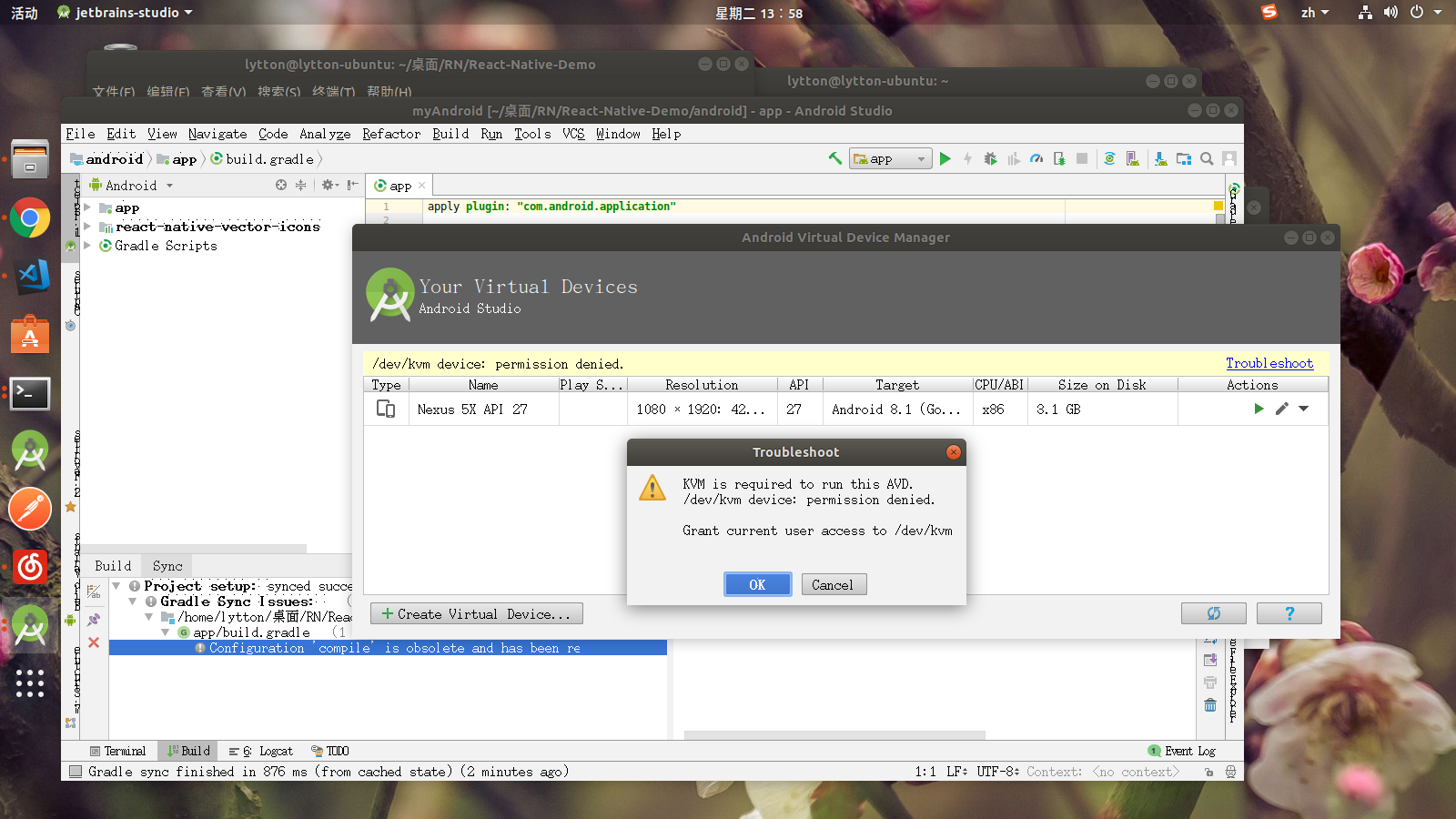This screenshot has height=819, width=1456.
Task: Toggle view icon at top of Build panel
Action: click(94, 591)
